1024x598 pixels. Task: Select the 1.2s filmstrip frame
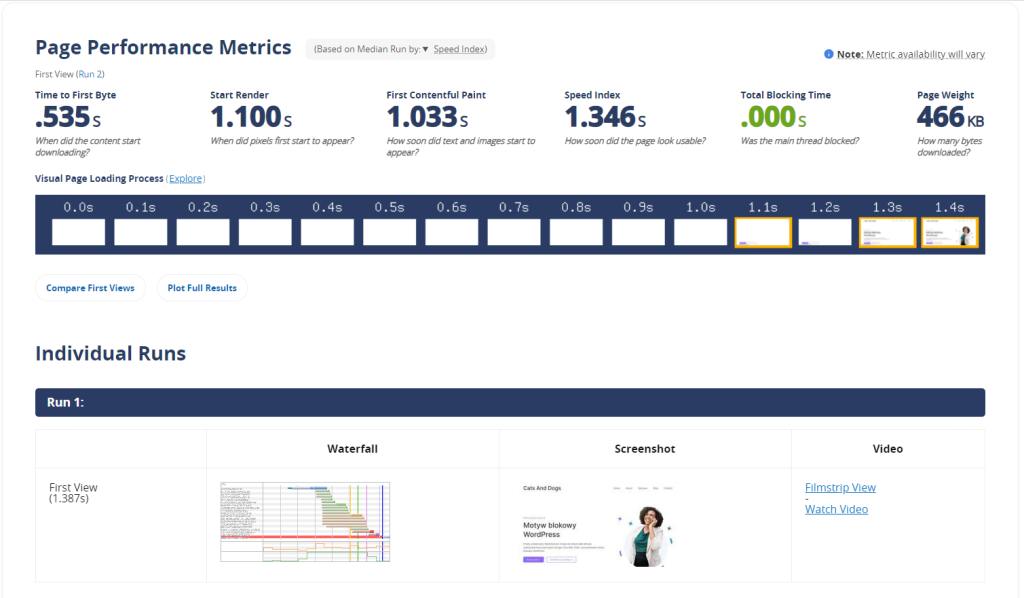point(825,232)
